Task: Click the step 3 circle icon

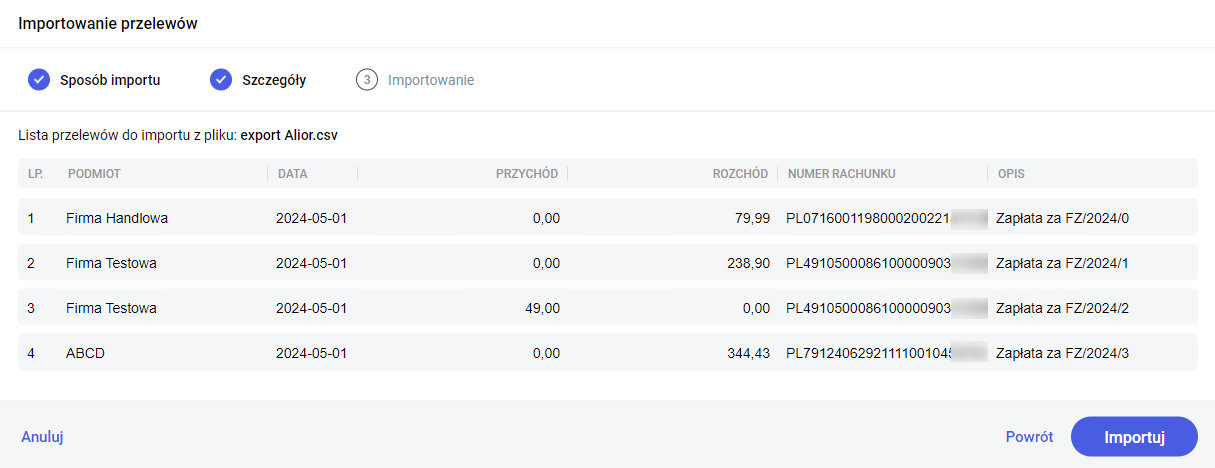Action: (367, 80)
